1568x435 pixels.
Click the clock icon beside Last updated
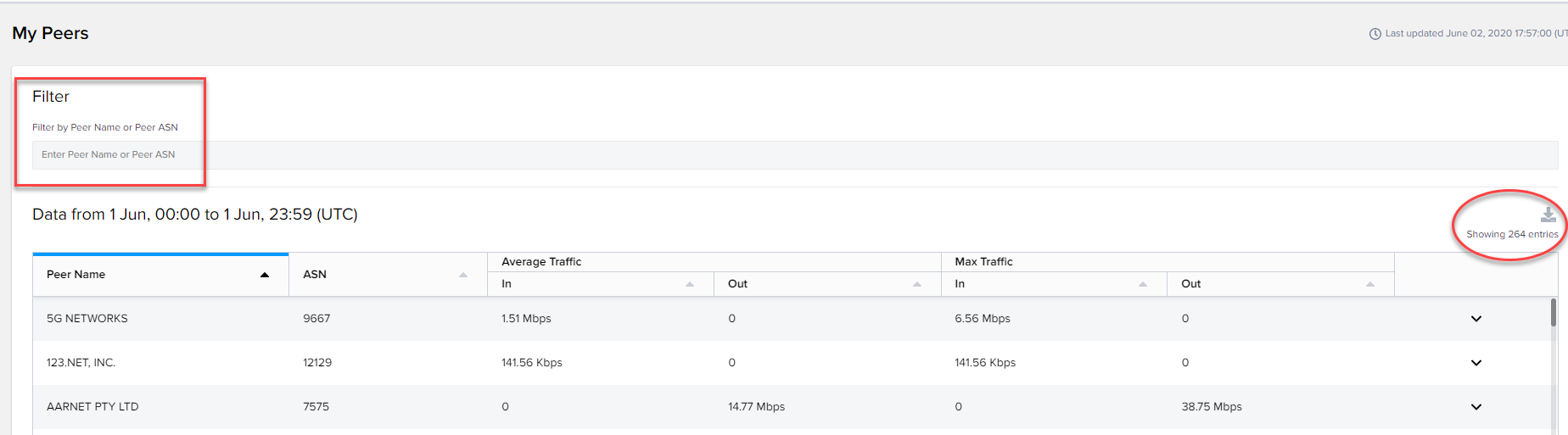(x=1375, y=34)
